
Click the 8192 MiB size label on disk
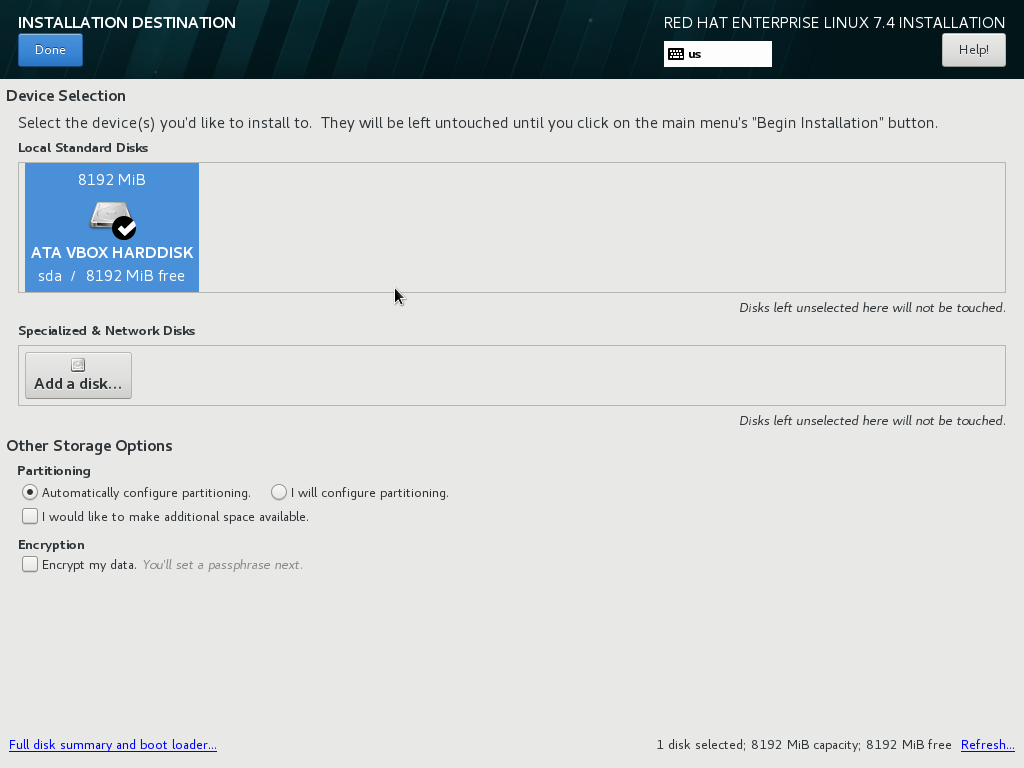click(x=112, y=180)
